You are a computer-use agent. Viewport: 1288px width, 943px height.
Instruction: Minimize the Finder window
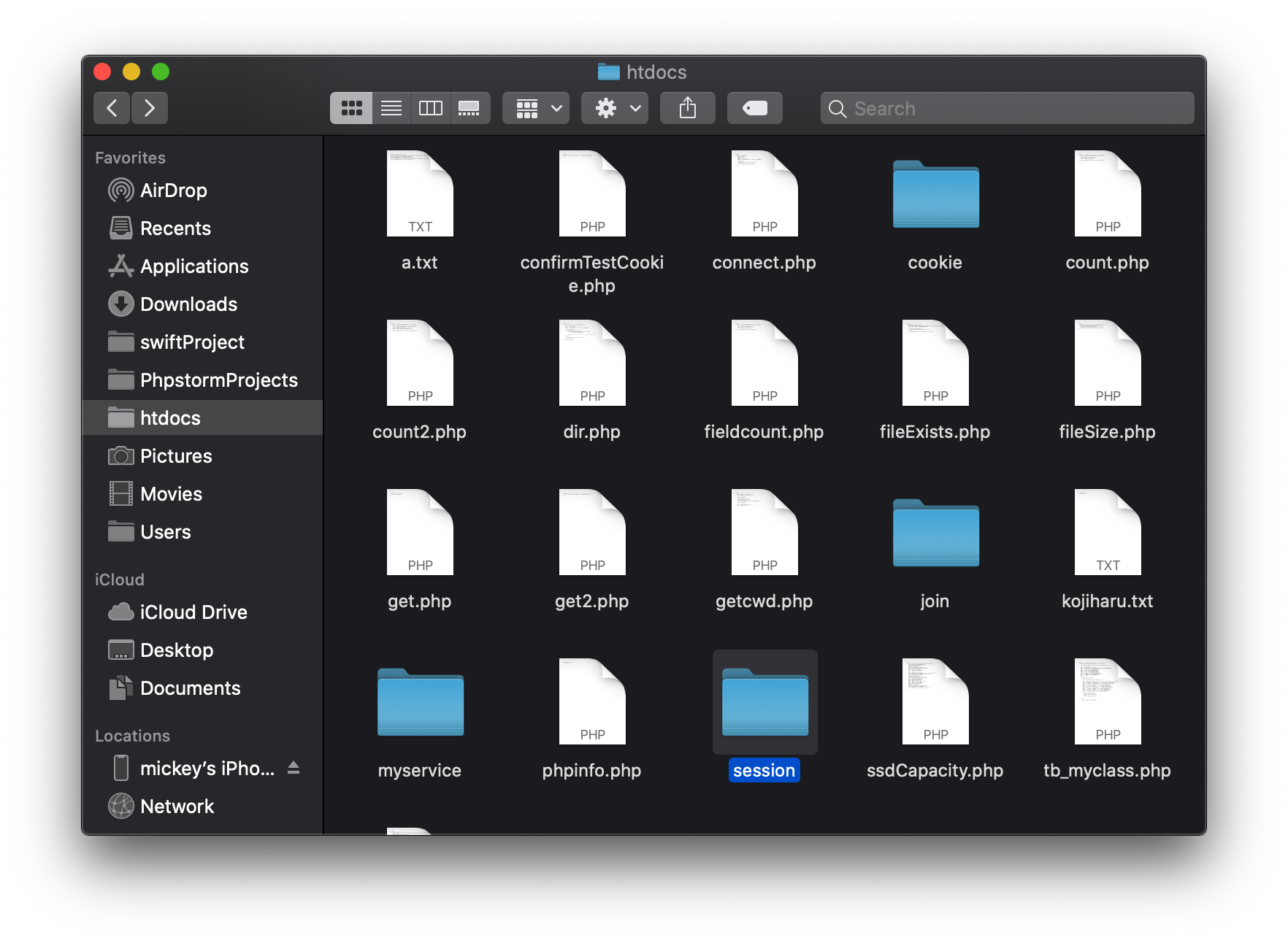131,72
